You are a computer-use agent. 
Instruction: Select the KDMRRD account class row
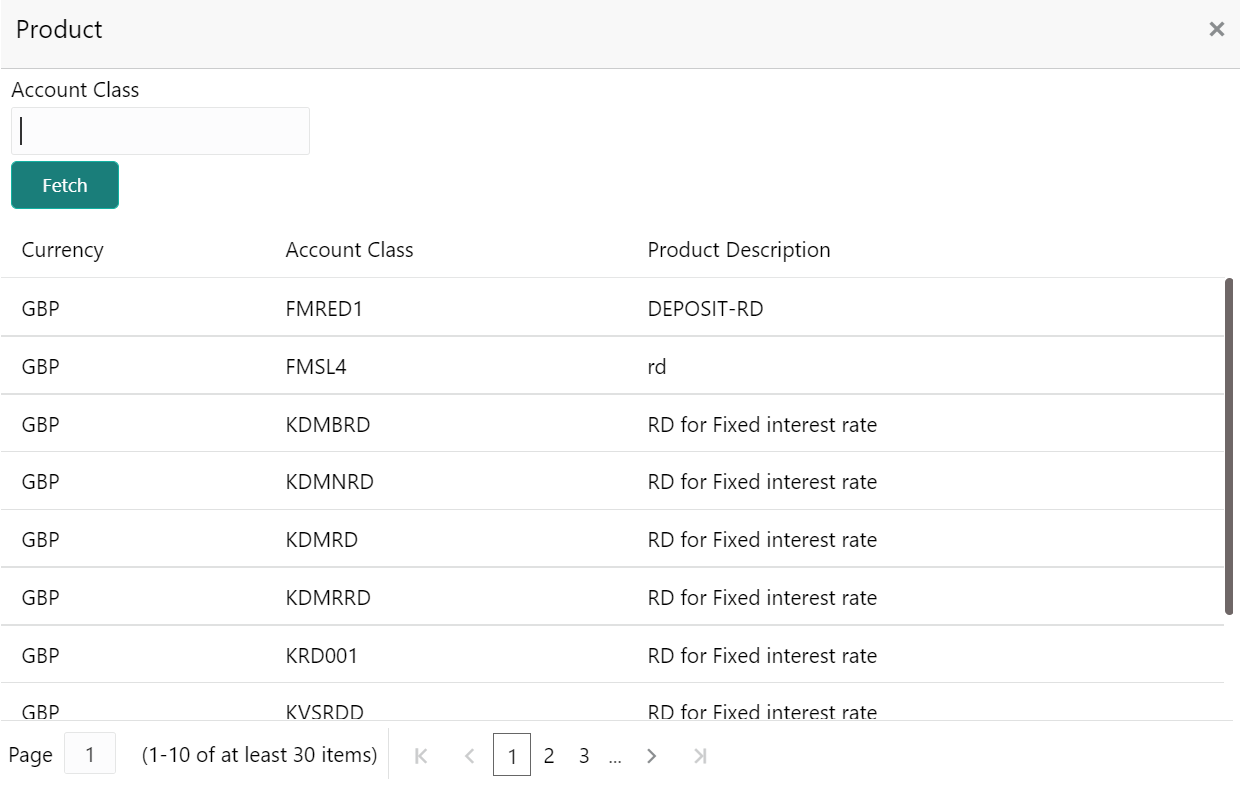pos(328,598)
